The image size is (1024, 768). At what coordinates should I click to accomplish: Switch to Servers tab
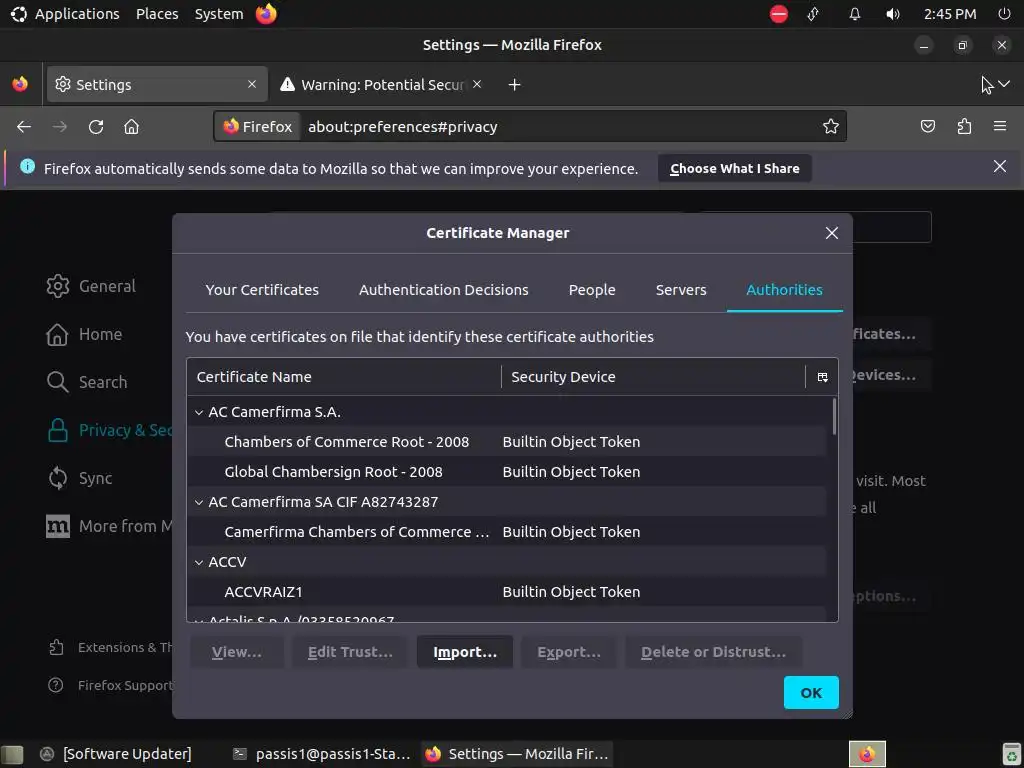(680, 290)
